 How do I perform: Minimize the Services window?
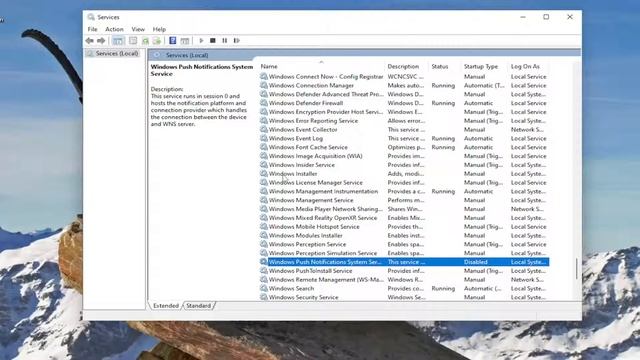point(523,17)
